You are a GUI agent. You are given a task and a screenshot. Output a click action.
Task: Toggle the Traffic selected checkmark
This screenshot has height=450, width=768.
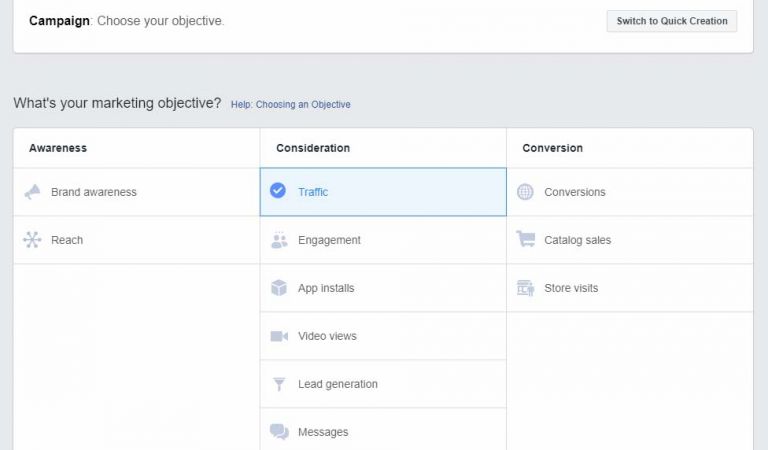[x=278, y=191]
